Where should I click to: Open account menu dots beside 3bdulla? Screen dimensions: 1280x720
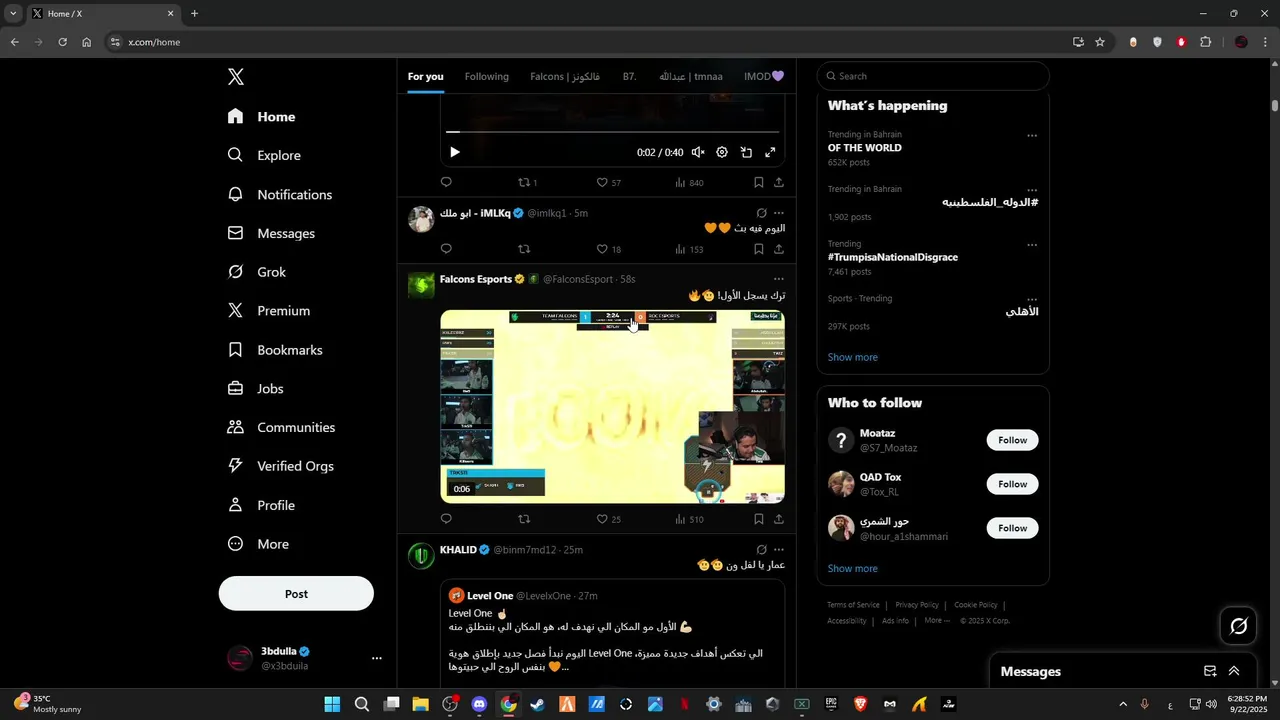pyautogui.click(x=377, y=658)
